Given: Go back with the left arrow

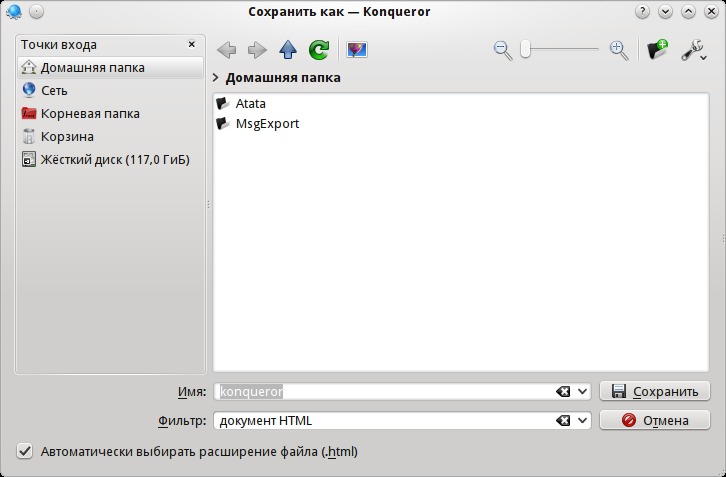Looking at the screenshot, I should pos(226,50).
